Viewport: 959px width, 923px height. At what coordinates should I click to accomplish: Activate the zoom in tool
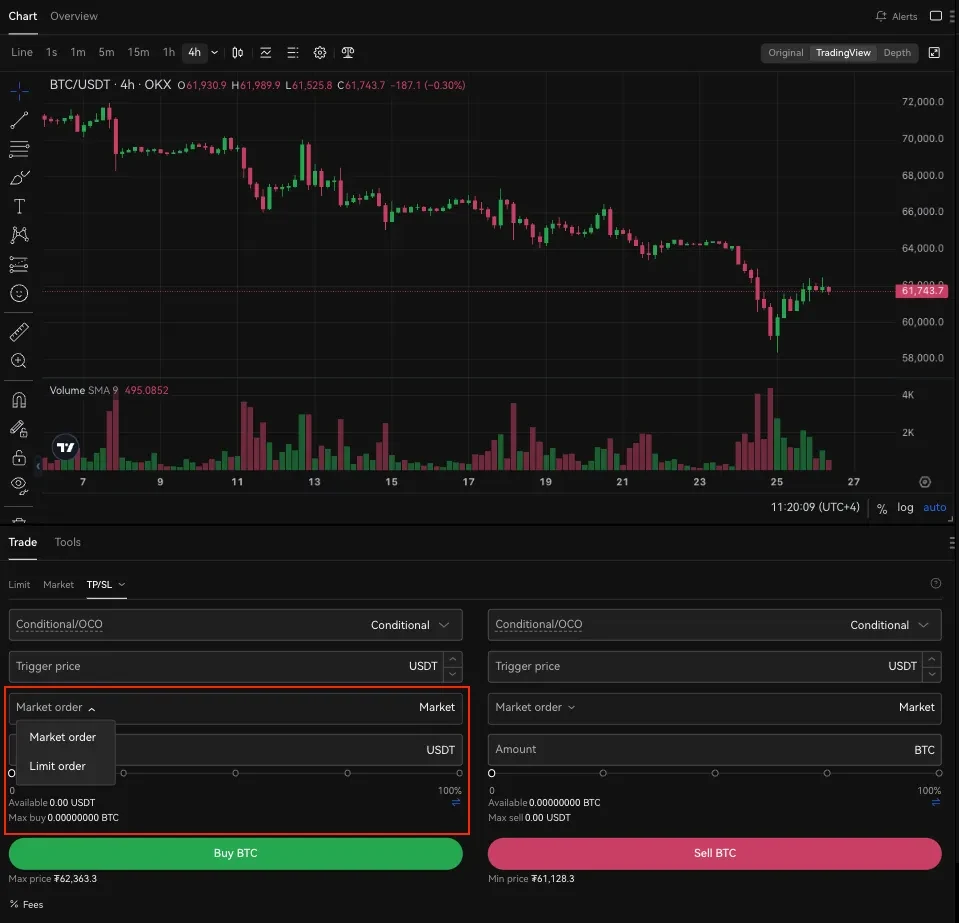(19, 361)
